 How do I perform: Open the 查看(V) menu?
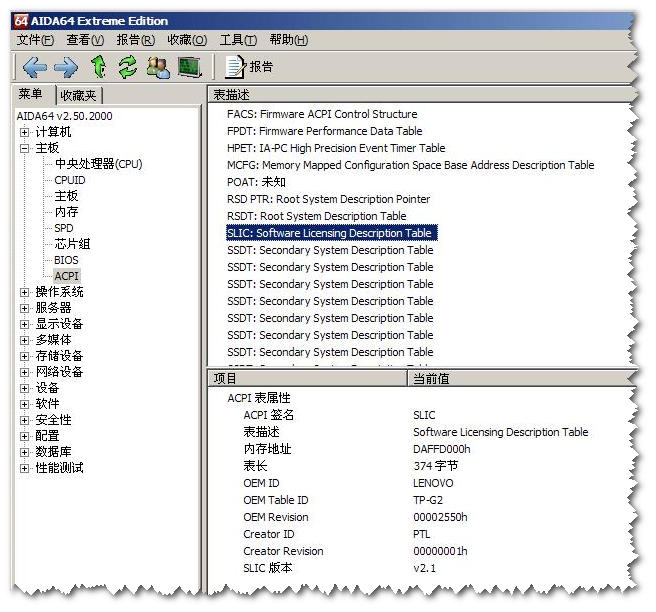[85, 40]
